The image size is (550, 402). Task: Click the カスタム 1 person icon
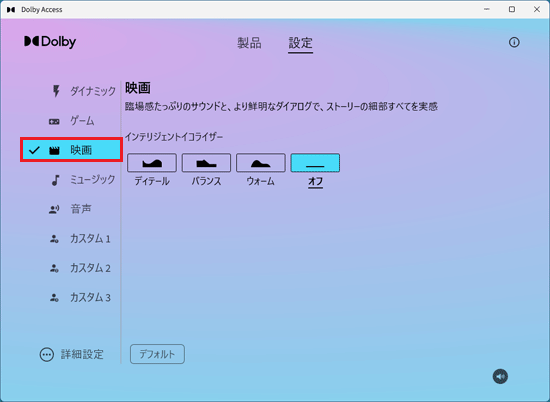54,239
